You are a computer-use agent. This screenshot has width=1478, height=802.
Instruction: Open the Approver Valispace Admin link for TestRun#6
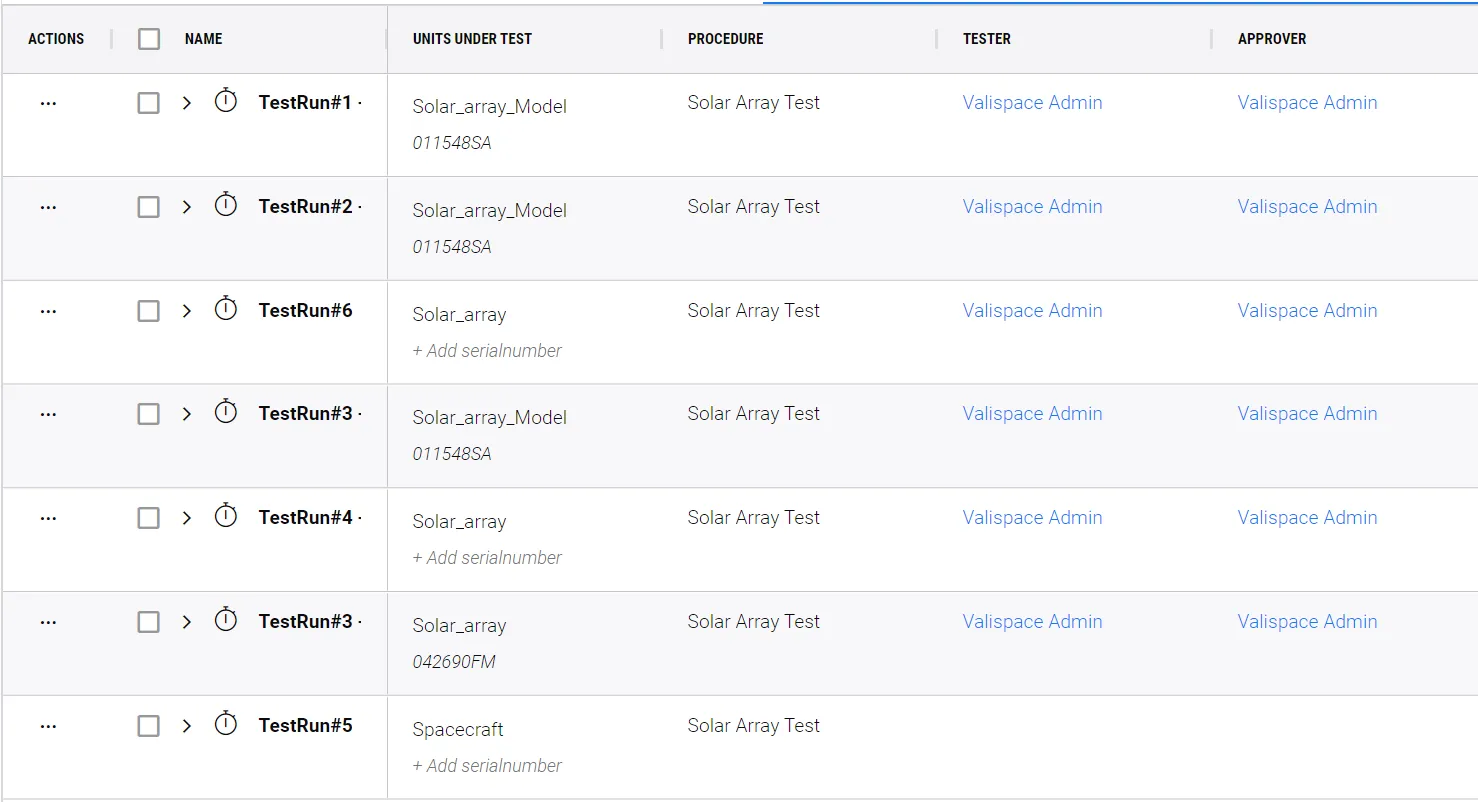click(1307, 311)
